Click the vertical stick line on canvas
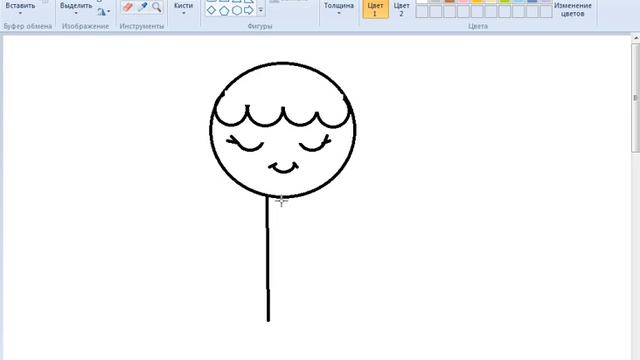640x360 pixels. 268,259
